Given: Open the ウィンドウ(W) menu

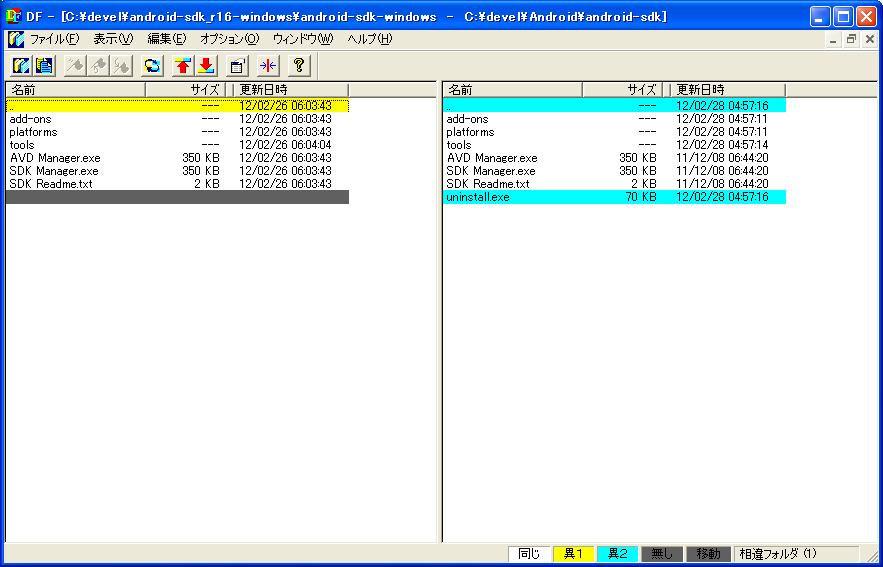Looking at the screenshot, I should 303,39.
